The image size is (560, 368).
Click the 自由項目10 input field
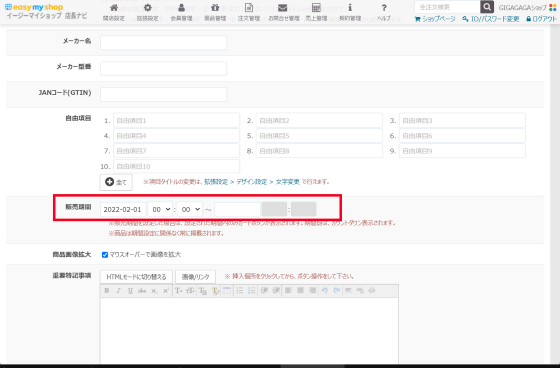[x=176, y=166]
